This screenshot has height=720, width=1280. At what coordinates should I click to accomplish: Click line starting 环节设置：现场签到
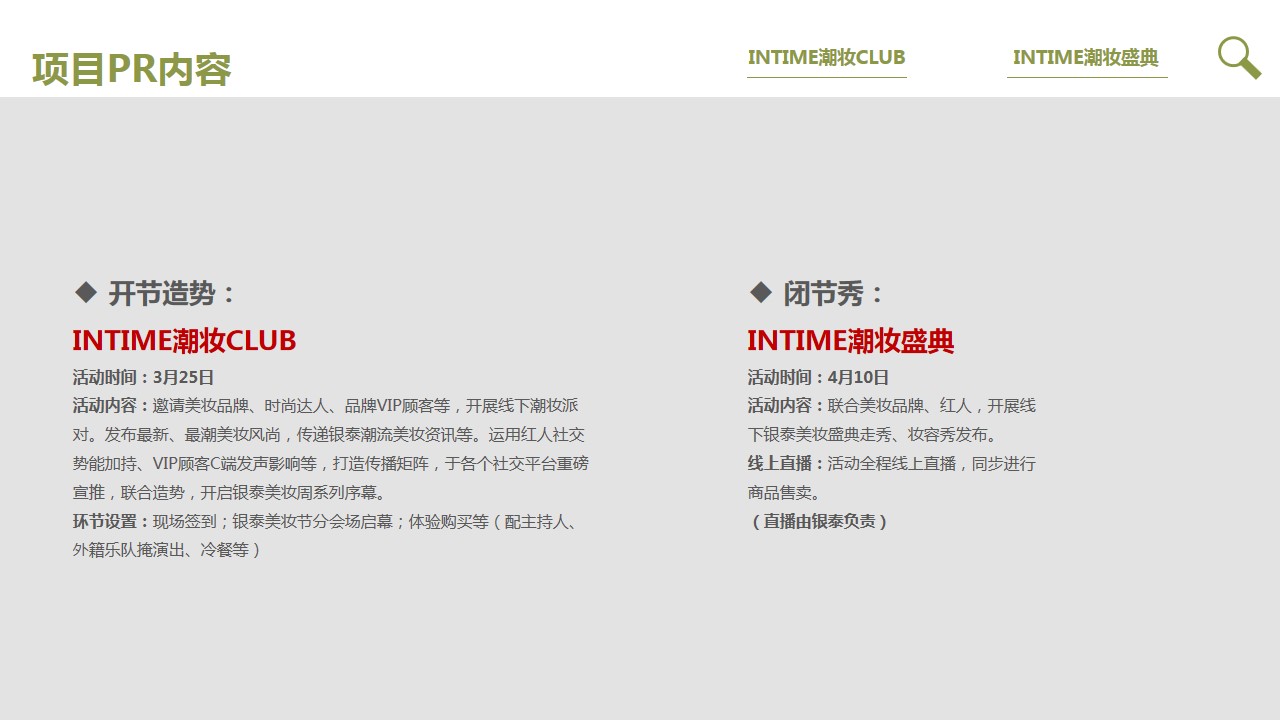[x=325, y=521]
